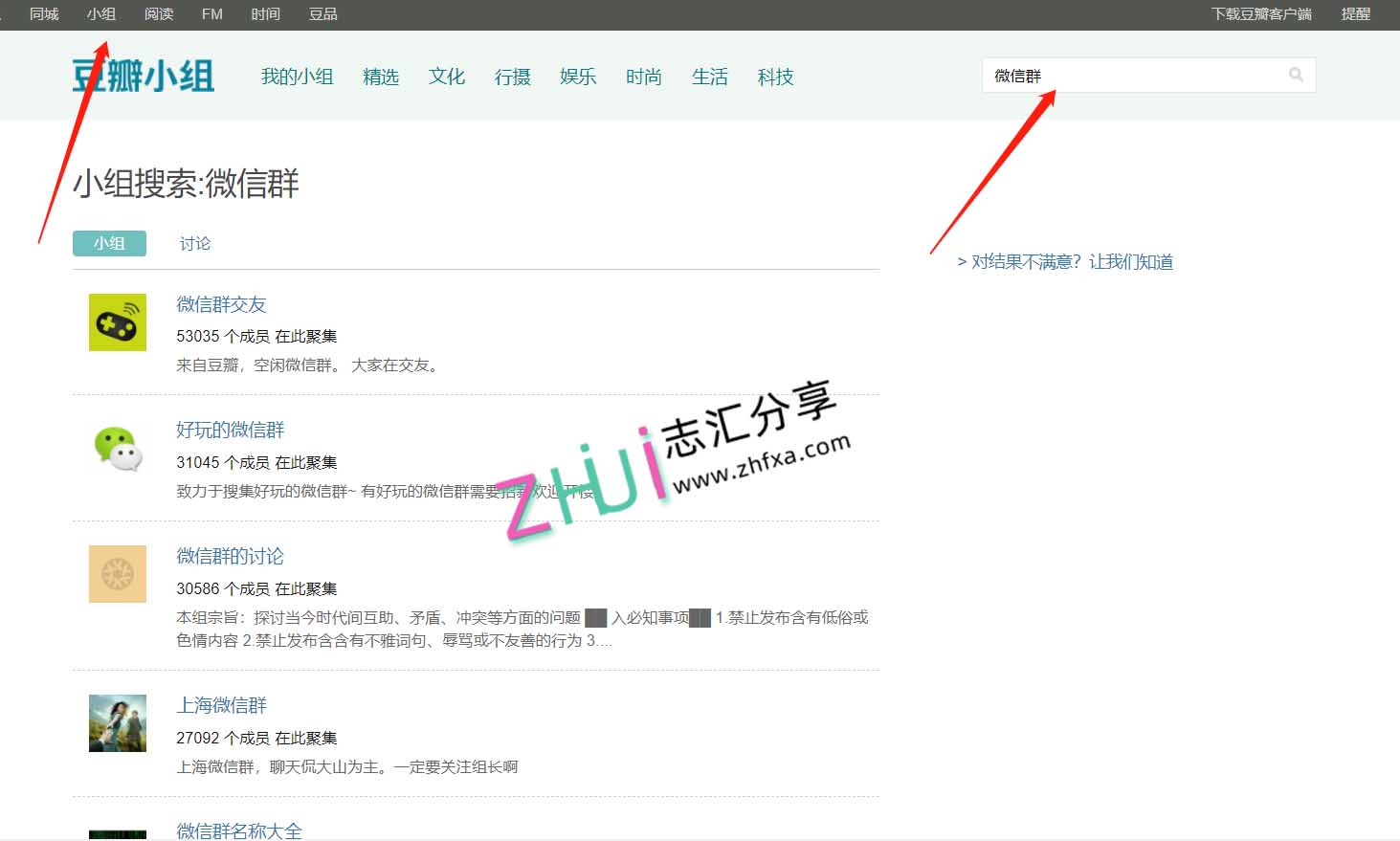Screen dimensions: 1400x841
Task: Open the 微信群的讨论 group avatar
Action: coord(118,574)
